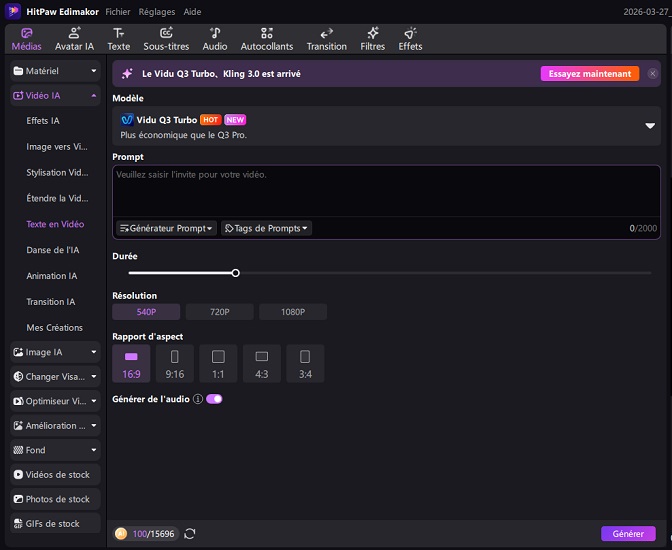This screenshot has height=550, width=672.
Task: Select the Sous-titres toolbar icon
Action: [166, 38]
